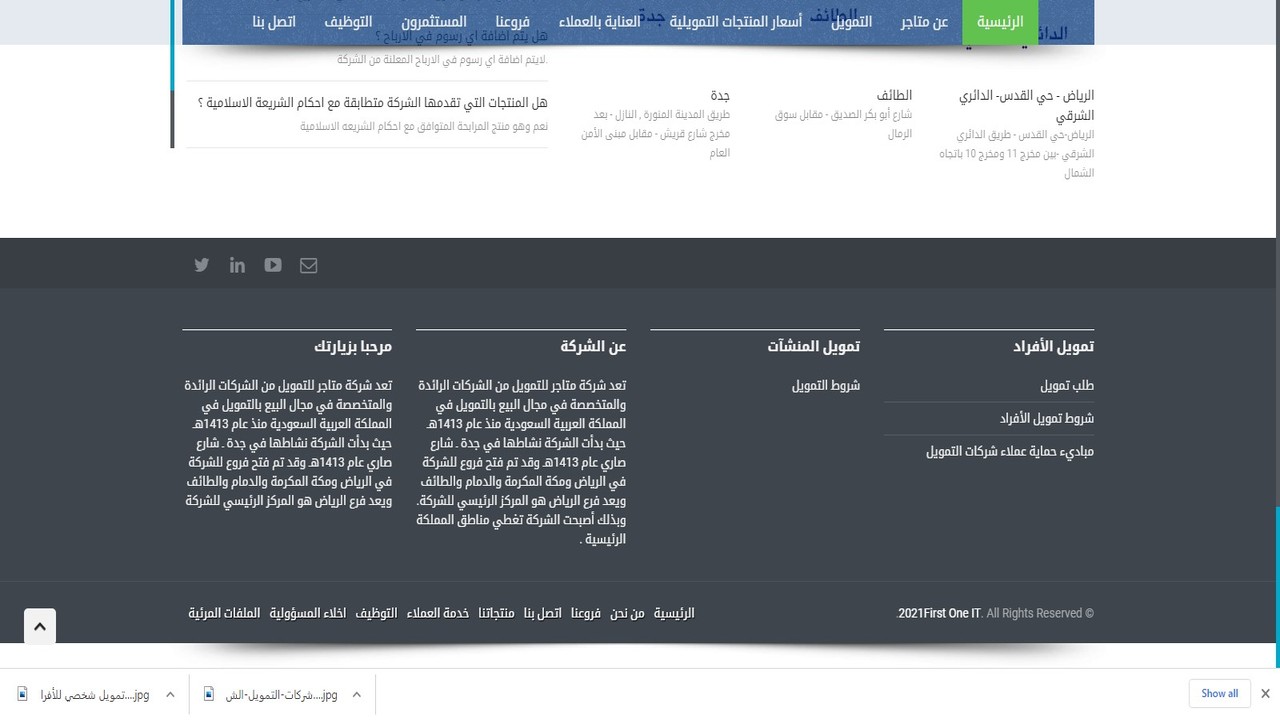
Task: Open عن متاجر menu item
Action: point(924,21)
